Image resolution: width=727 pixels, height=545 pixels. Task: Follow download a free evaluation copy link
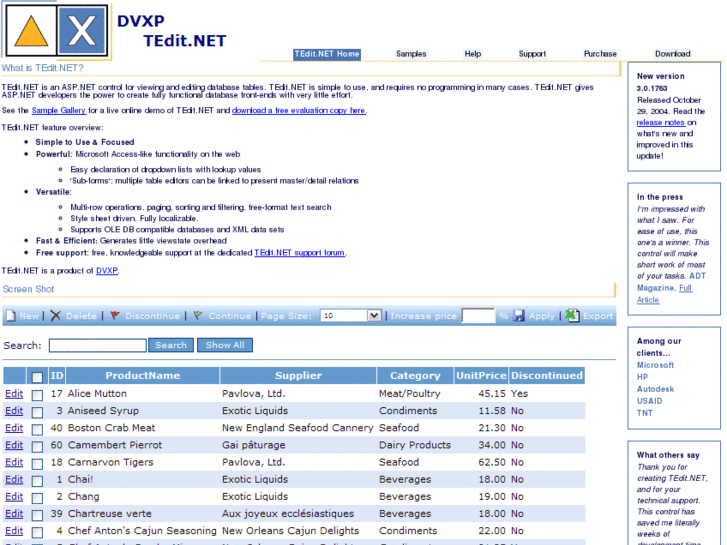pos(299,110)
